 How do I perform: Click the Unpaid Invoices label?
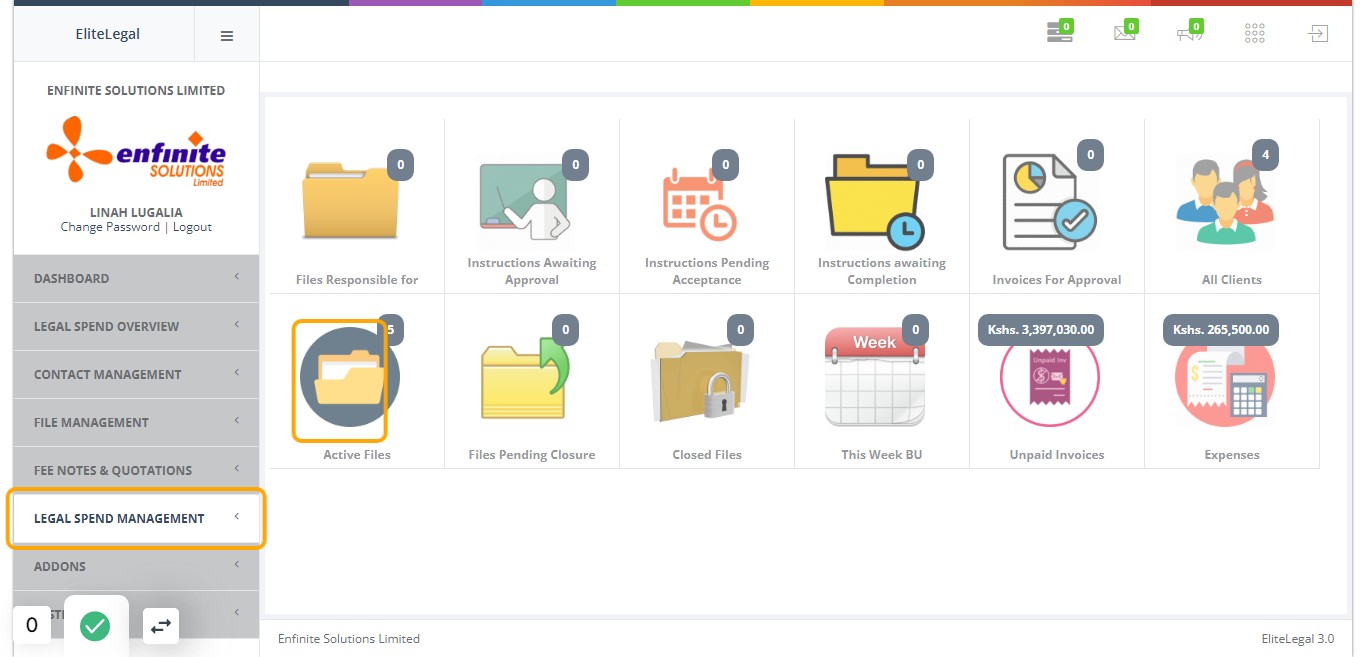point(1057,455)
